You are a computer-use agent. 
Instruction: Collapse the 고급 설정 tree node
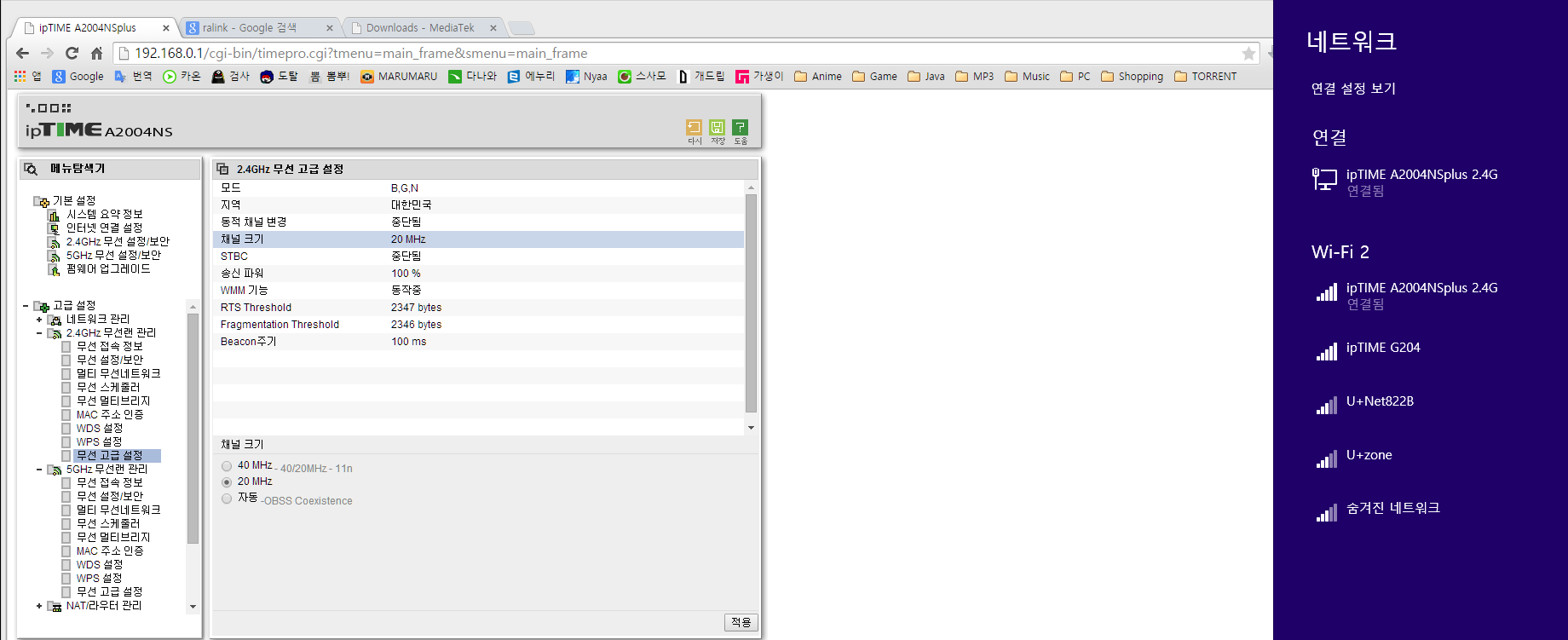(26, 306)
